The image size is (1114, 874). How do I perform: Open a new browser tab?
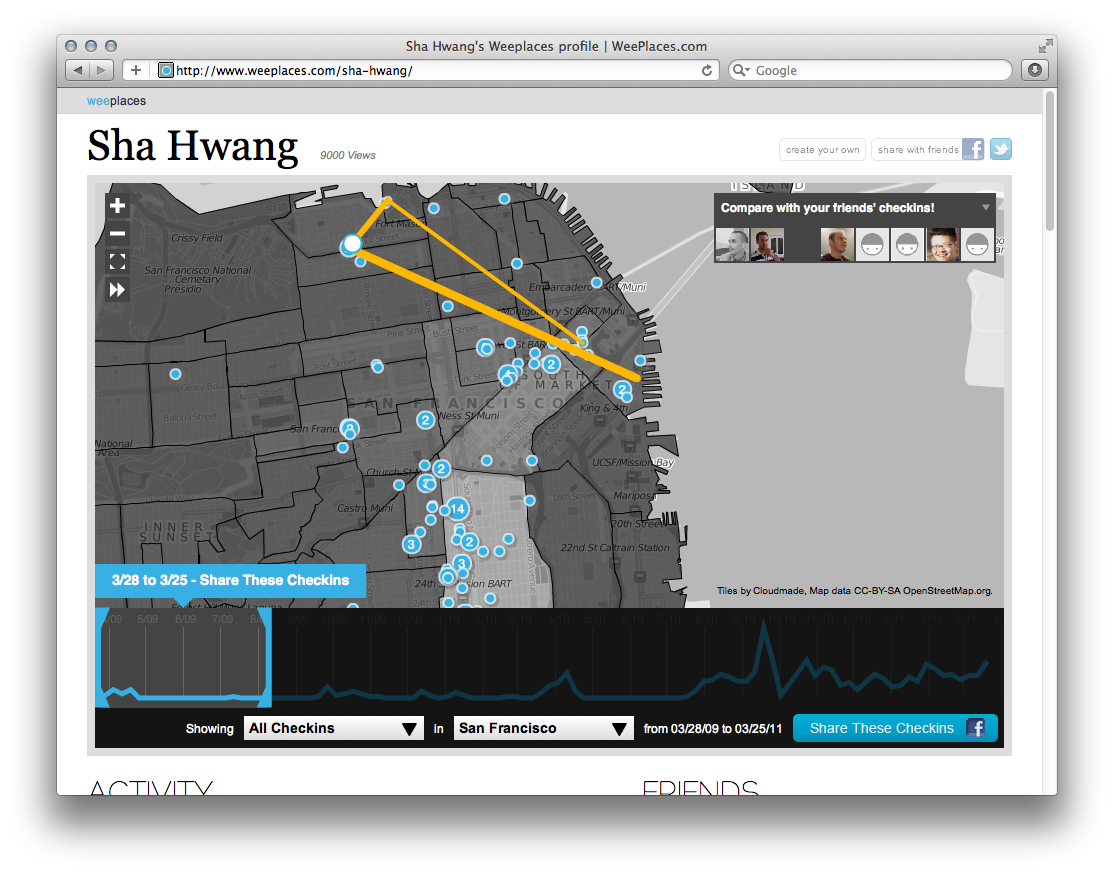pos(135,70)
